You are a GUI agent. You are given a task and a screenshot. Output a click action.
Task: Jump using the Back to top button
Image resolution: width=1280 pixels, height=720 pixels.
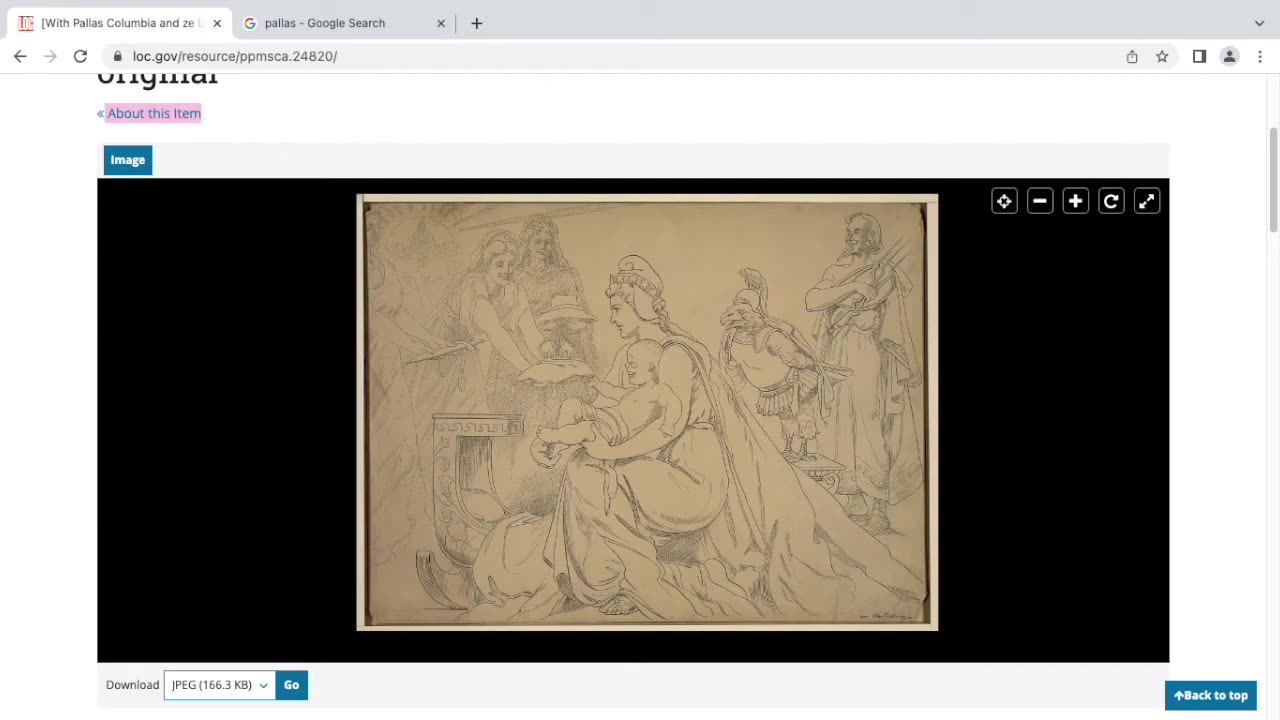click(x=1211, y=695)
